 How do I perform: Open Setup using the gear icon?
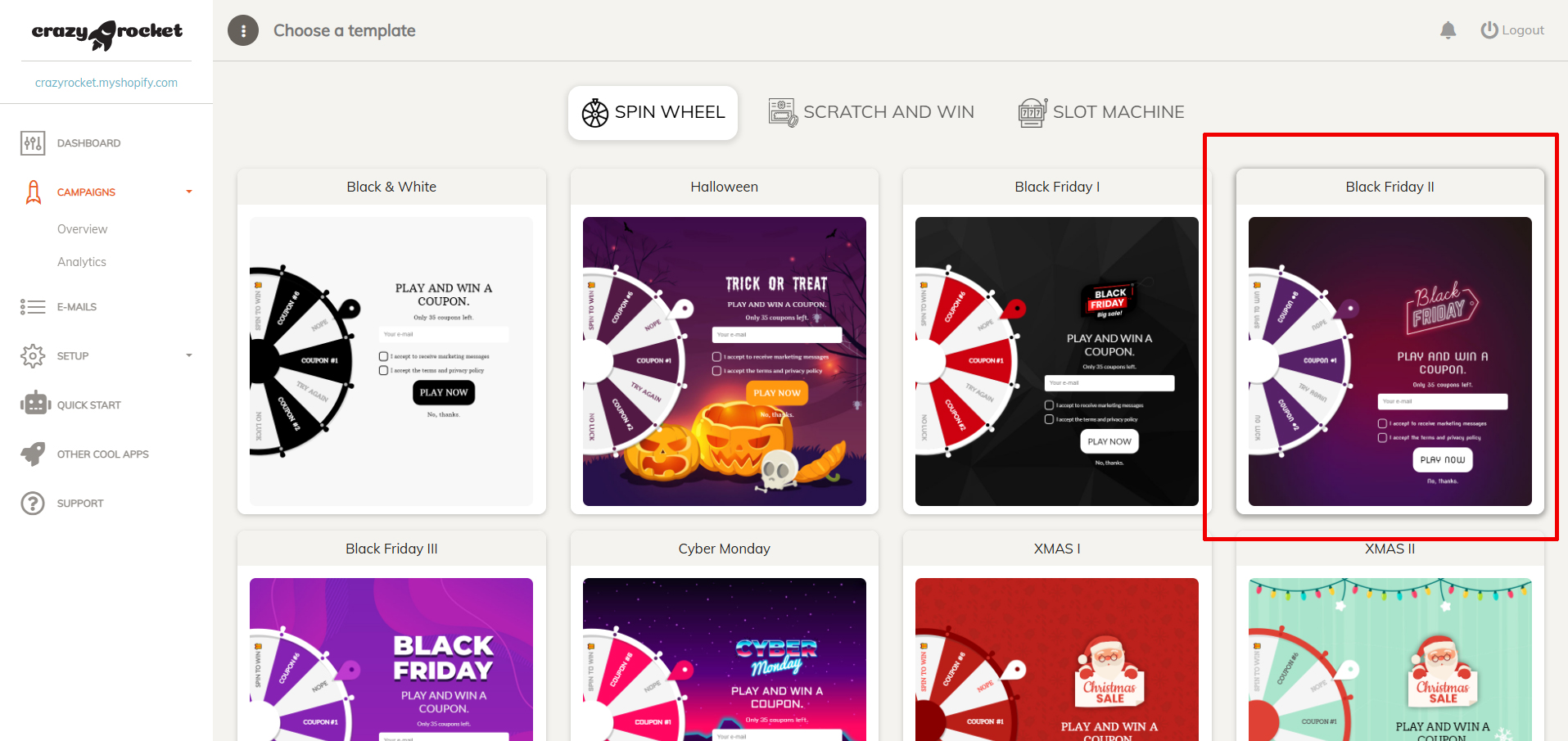(x=33, y=356)
